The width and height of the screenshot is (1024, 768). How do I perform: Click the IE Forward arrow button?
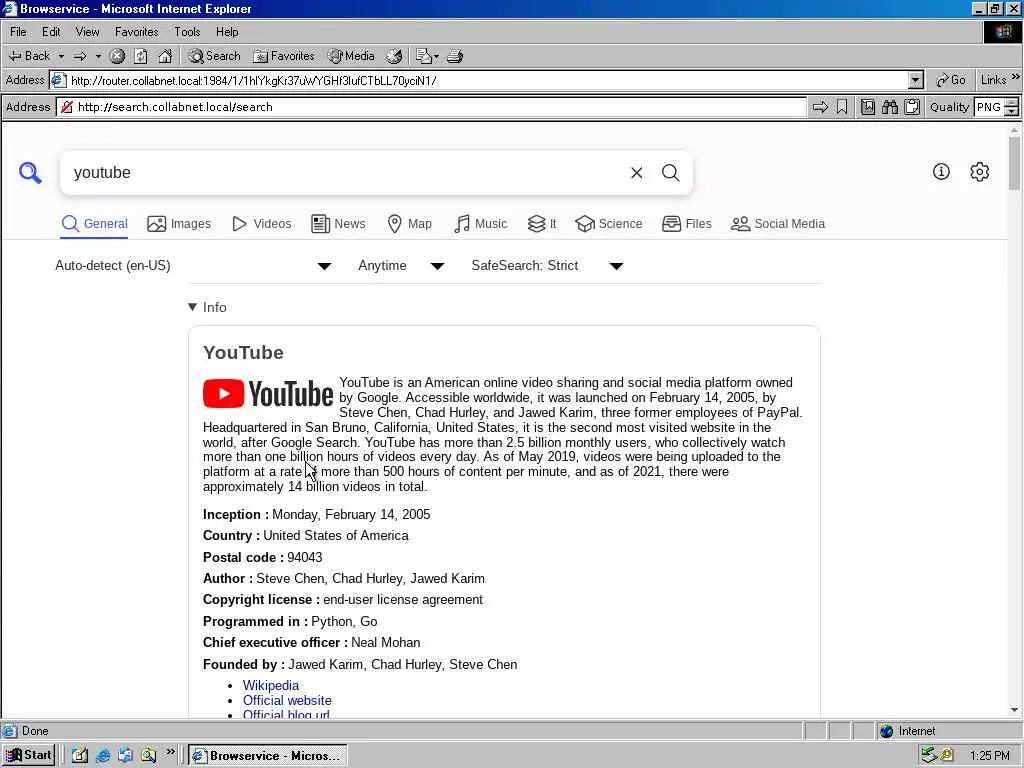click(80, 56)
